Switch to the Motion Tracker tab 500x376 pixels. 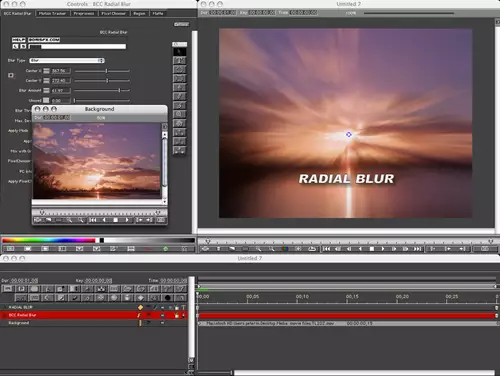pos(52,13)
